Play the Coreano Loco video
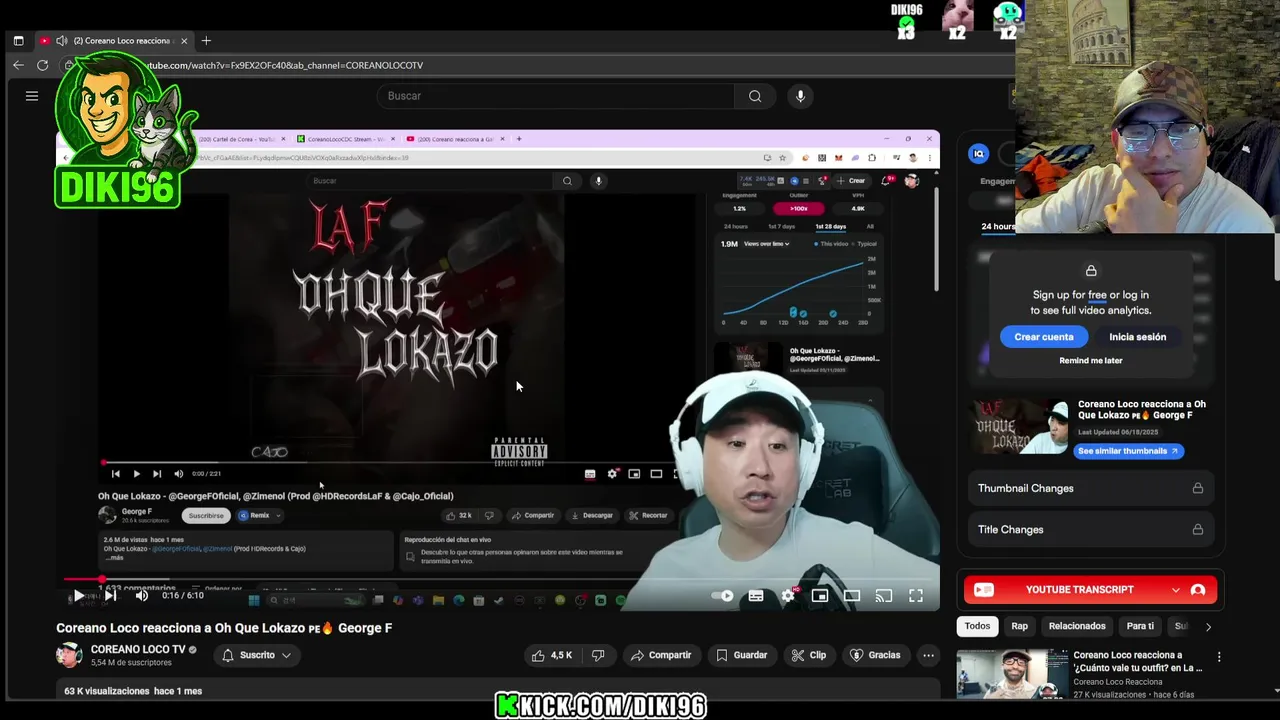 (79, 596)
